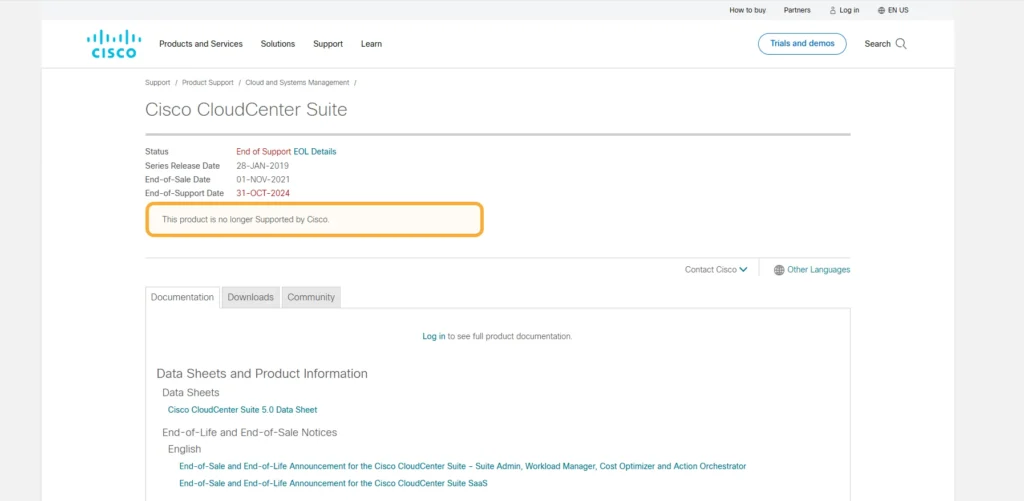Click the Data Sheets and Product Information heading
Screen dimensions: 1024x501
(262, 374)
